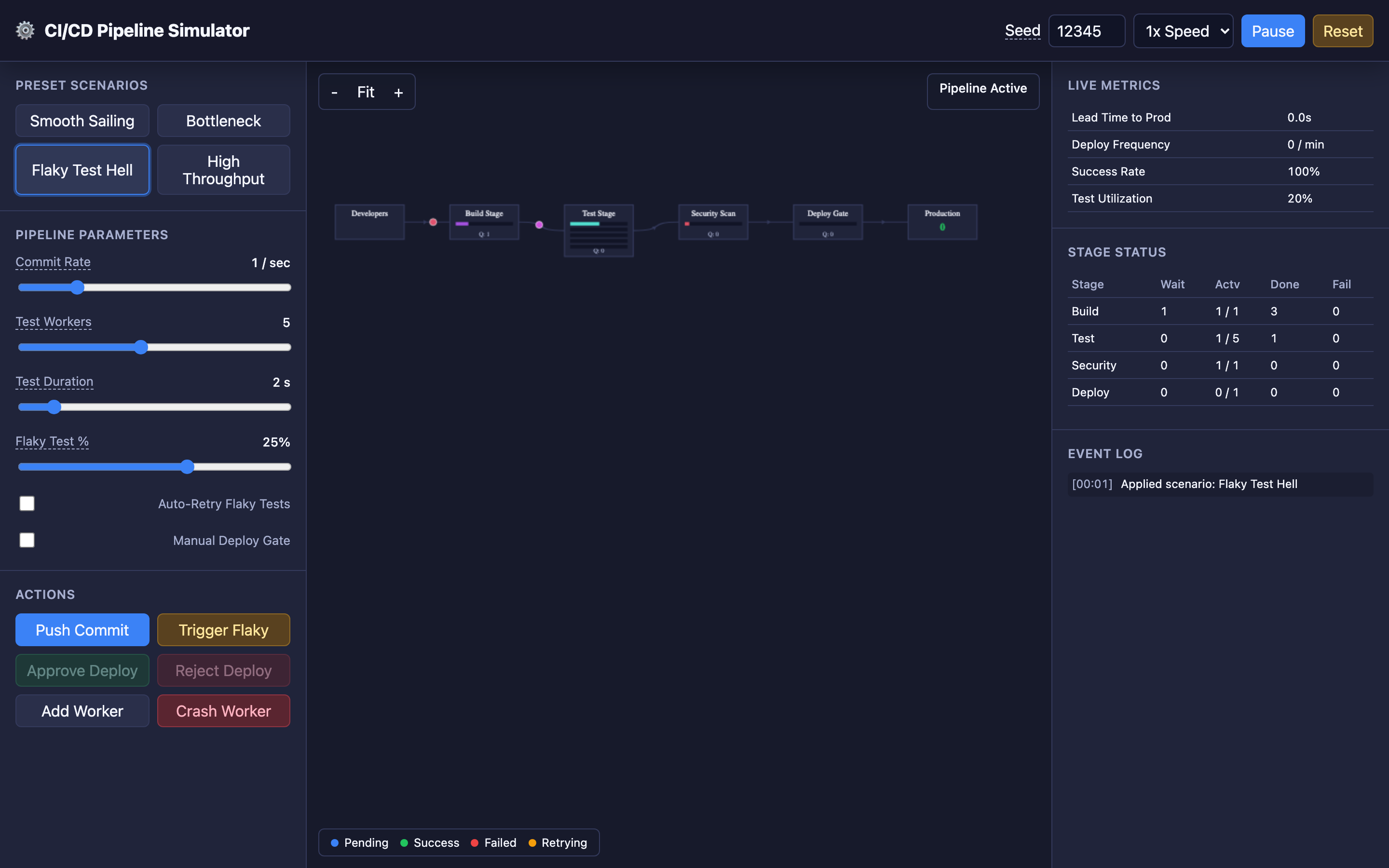Click the Commit Rate label
Image resolution: width=1389 pixels, height=868 pixels.
53,262
